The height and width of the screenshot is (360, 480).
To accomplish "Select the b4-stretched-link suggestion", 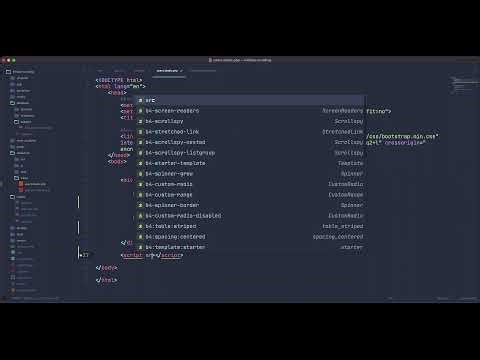I will click(250, 132).
